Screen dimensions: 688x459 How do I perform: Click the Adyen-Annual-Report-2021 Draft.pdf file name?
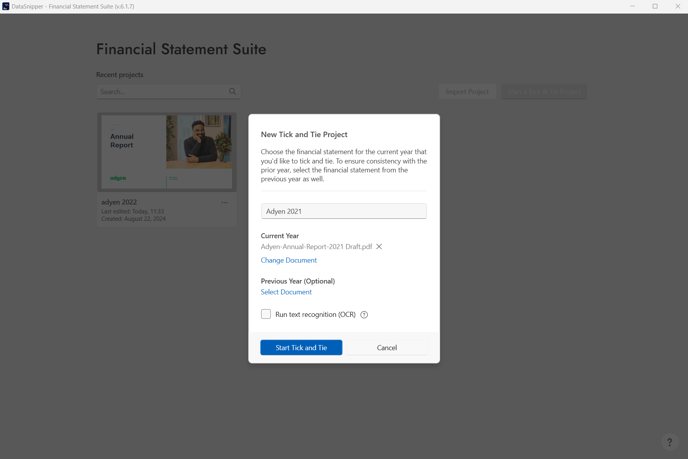pos(316,247)
